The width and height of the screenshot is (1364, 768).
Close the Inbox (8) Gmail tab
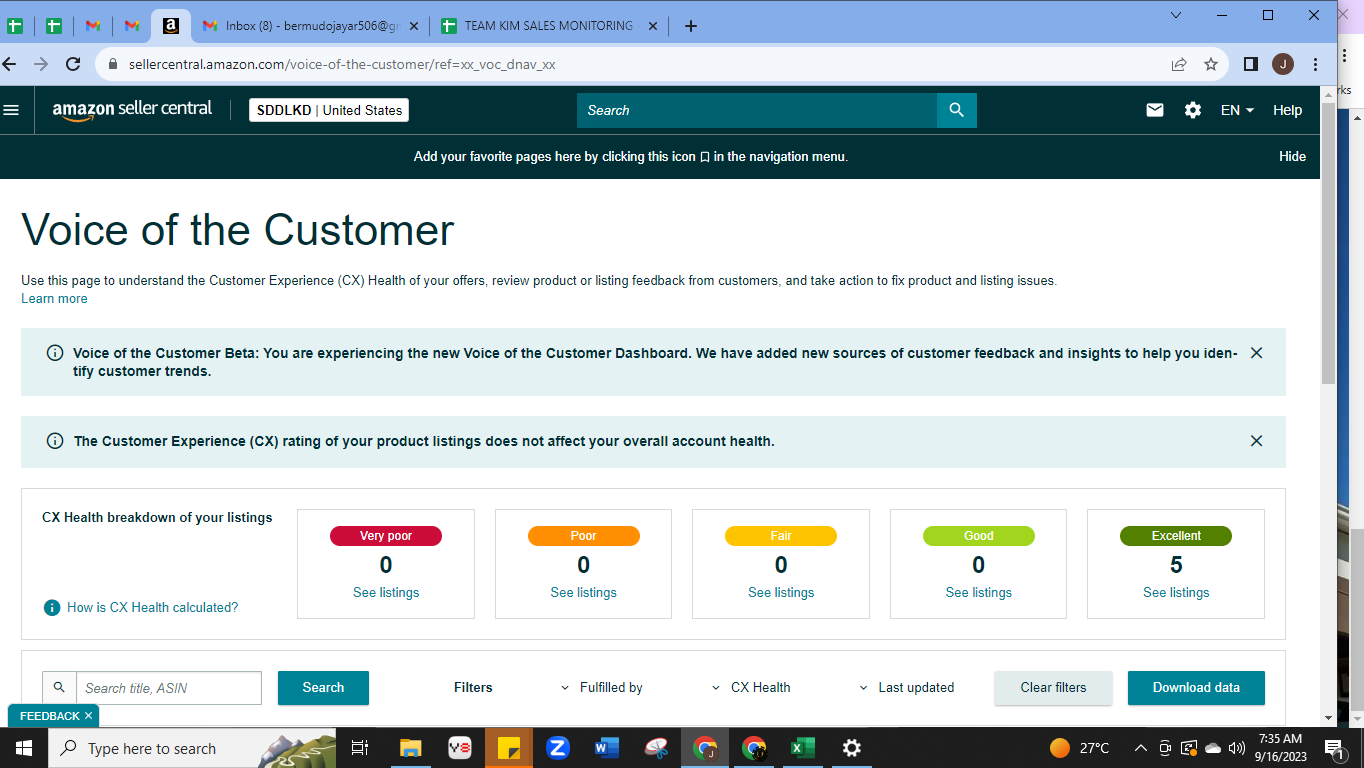(413, 26)
